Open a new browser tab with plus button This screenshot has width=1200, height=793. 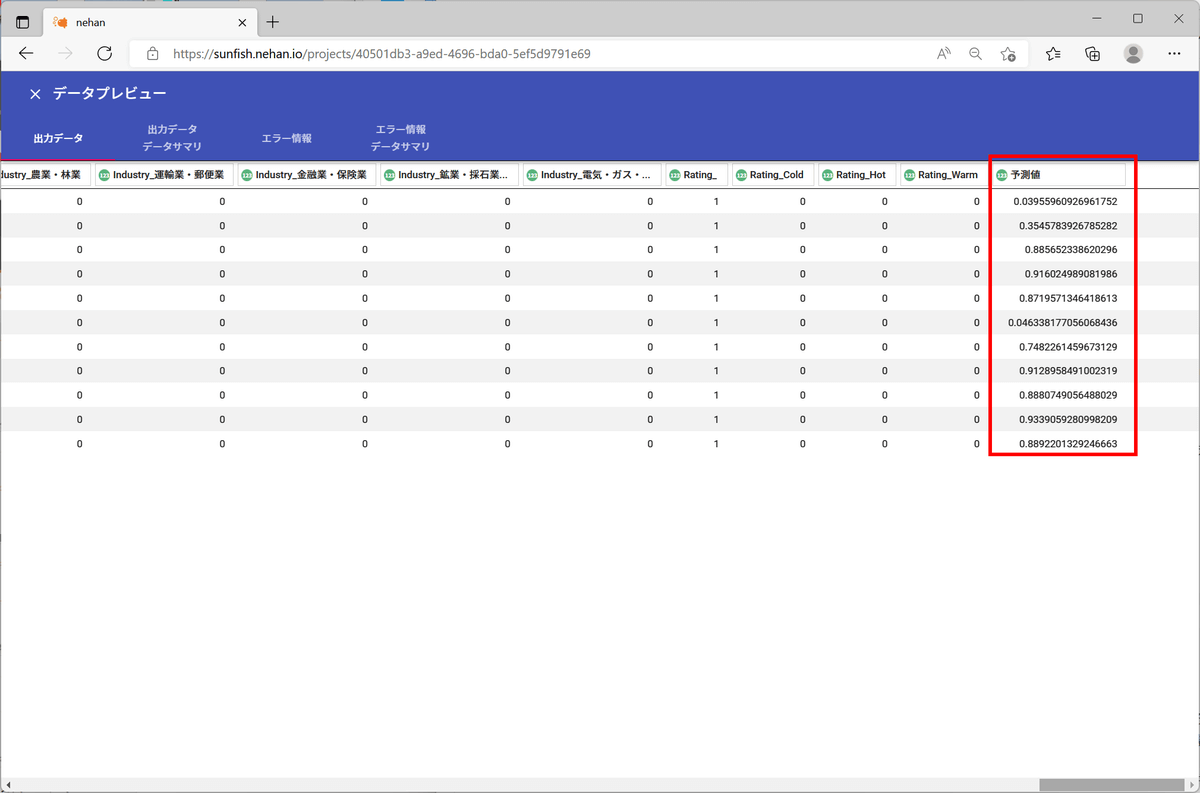click(x=273, y=22)
